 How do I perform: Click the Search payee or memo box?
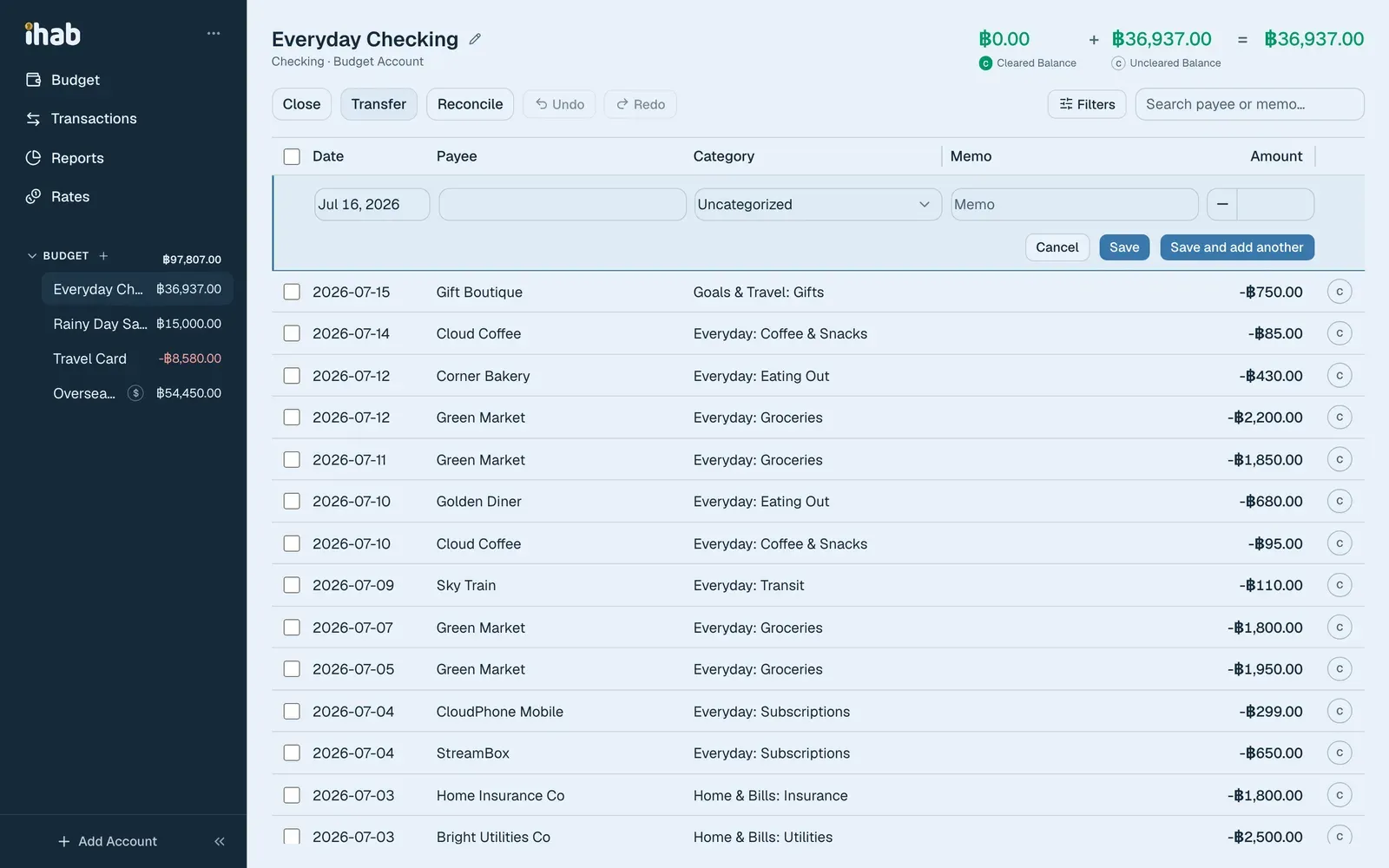click(x=1249, y=104)
